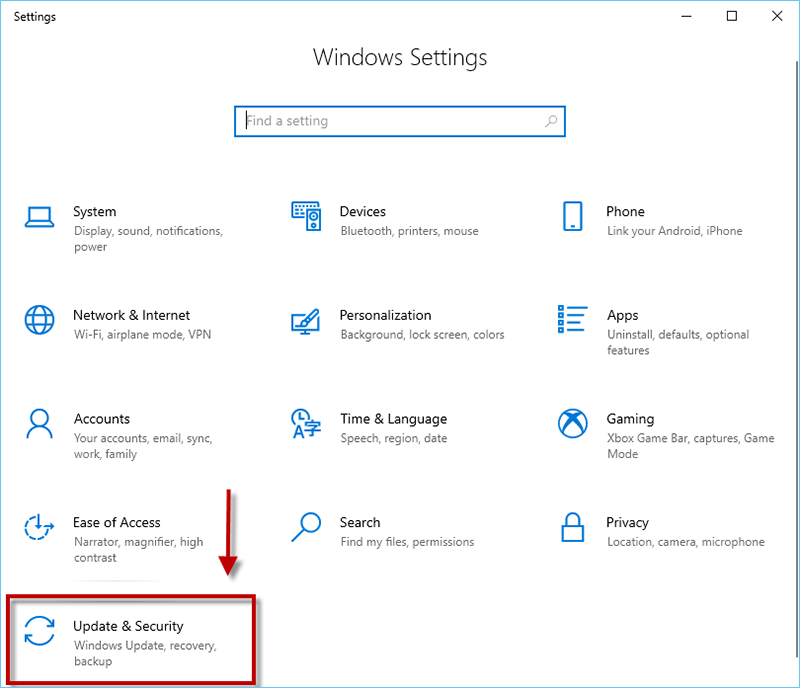Click 'Xbox Game Bar, captures, Game Mode' text
Image resolution: width=800 pixels, height=688 pixels.
690,446
